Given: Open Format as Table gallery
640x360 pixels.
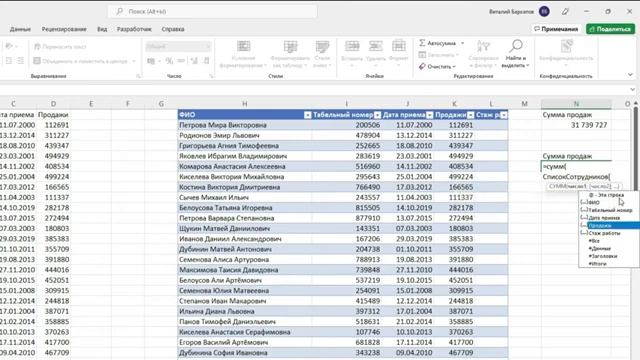Looking at the screenshot, I should point(291,54).
